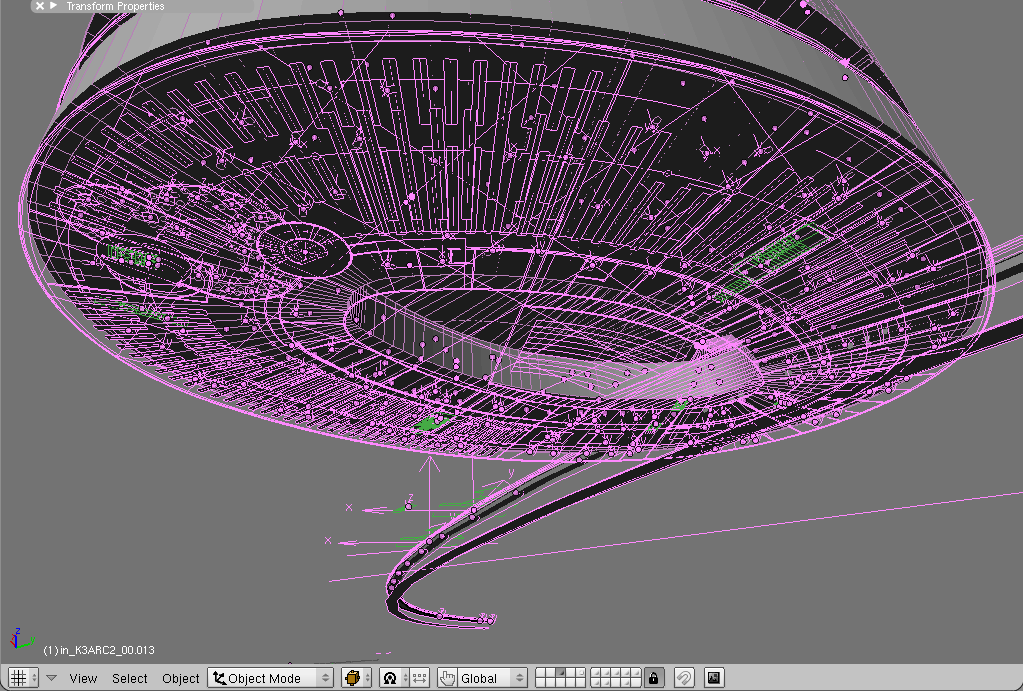Collapse the Transform Properties panel triangle
The height and width of the screenshot is (691, 1023).
[54, 6]
